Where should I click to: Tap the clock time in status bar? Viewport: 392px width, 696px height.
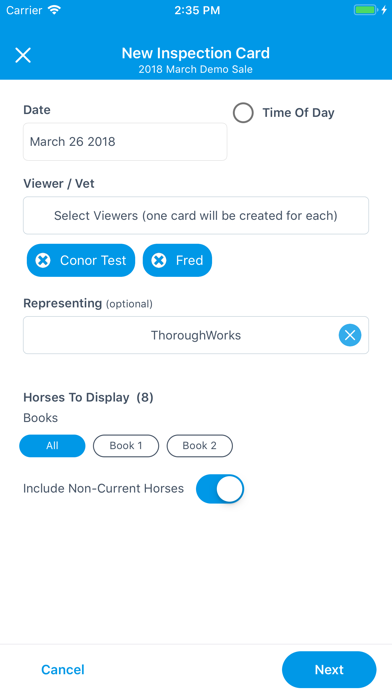[197, 10]
